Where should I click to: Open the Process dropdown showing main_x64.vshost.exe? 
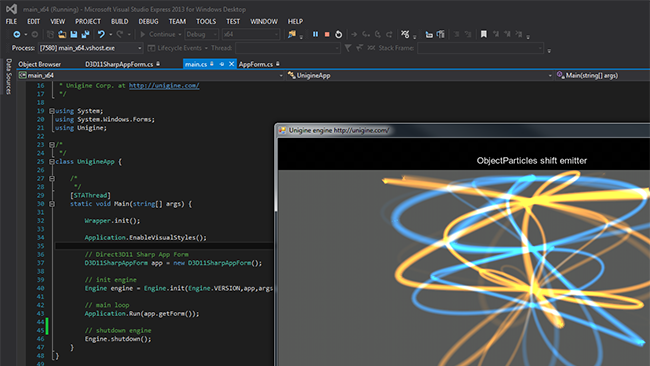click(91, 48)
